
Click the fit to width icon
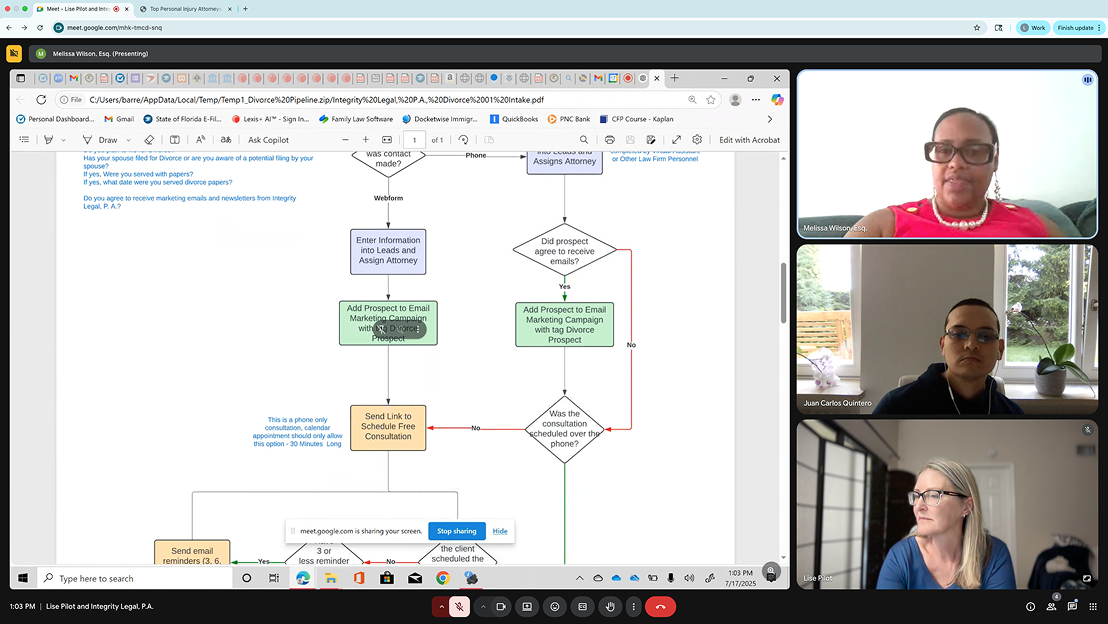[x=387, y=140]
